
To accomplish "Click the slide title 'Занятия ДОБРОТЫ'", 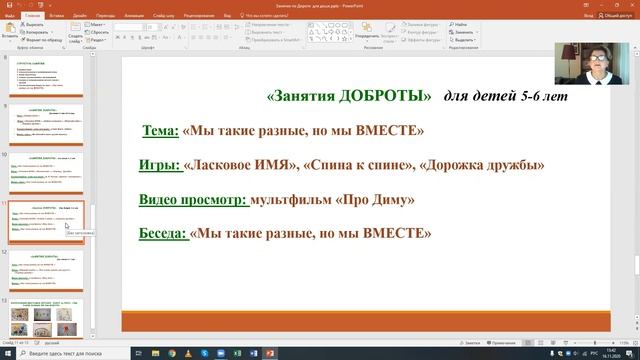I will pyautogui.click(x=349, y=96).
